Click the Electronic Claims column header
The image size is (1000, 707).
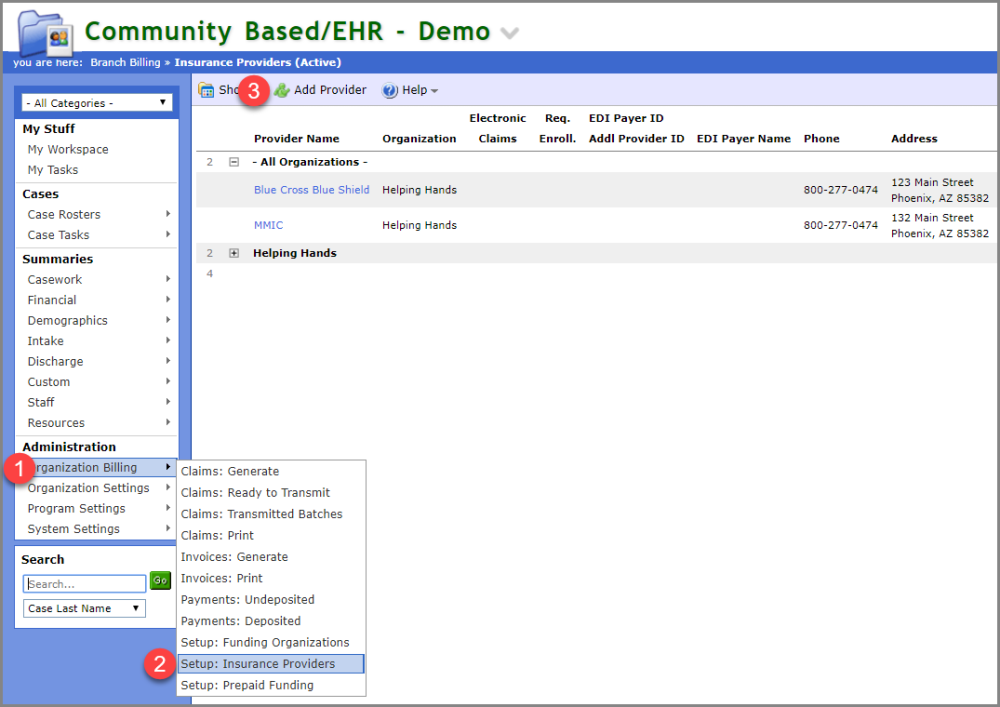coord(497,128)
